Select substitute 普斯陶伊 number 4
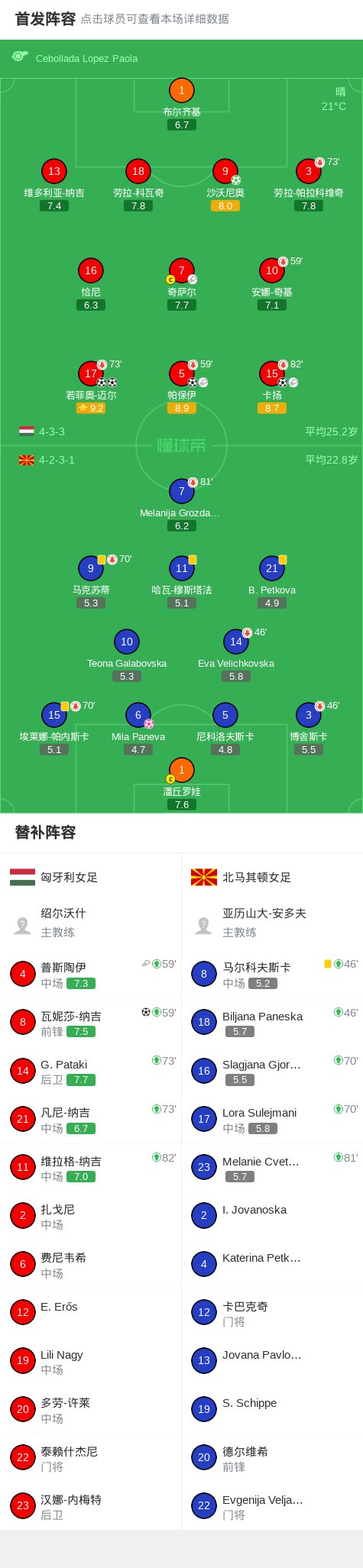 (x=23, y=974)
